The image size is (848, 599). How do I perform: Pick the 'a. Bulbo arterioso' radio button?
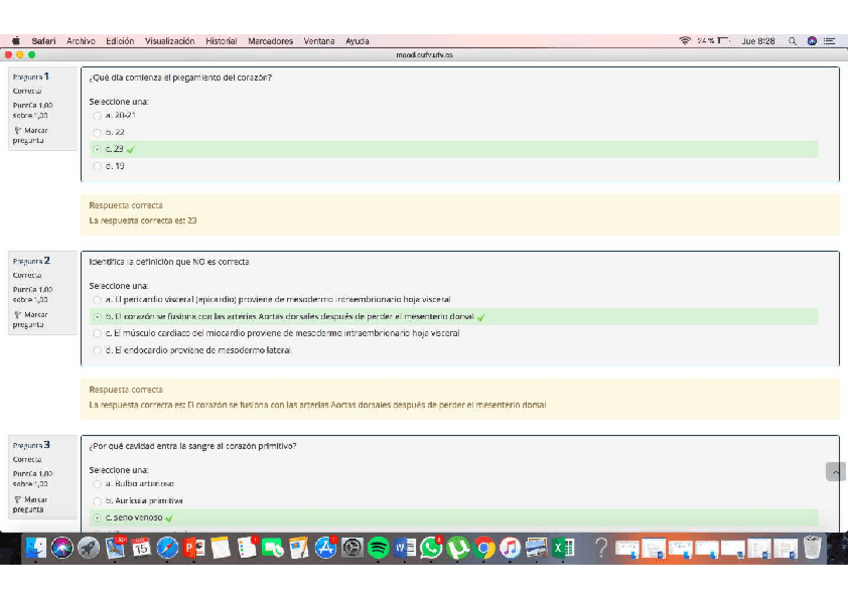click(x=97, y=484)
